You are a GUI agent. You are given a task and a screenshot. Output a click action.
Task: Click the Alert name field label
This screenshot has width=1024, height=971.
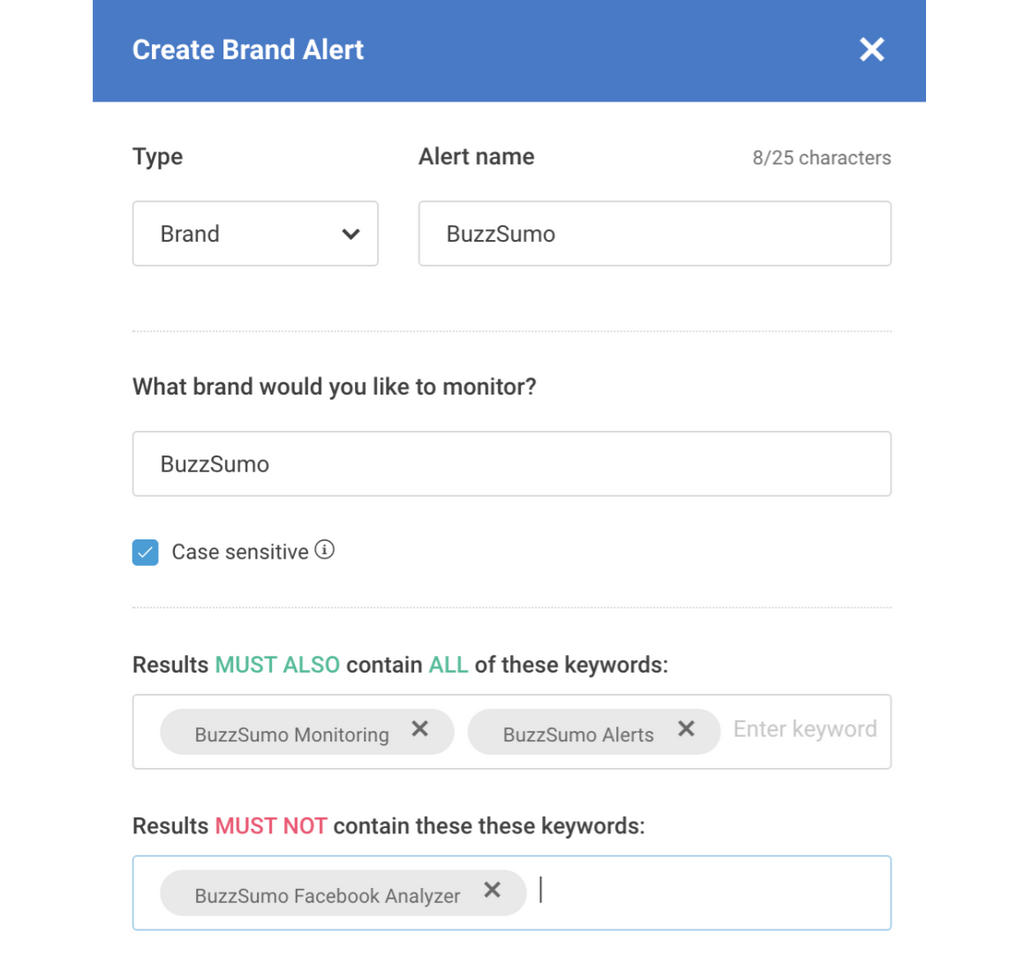pos(476,157)
